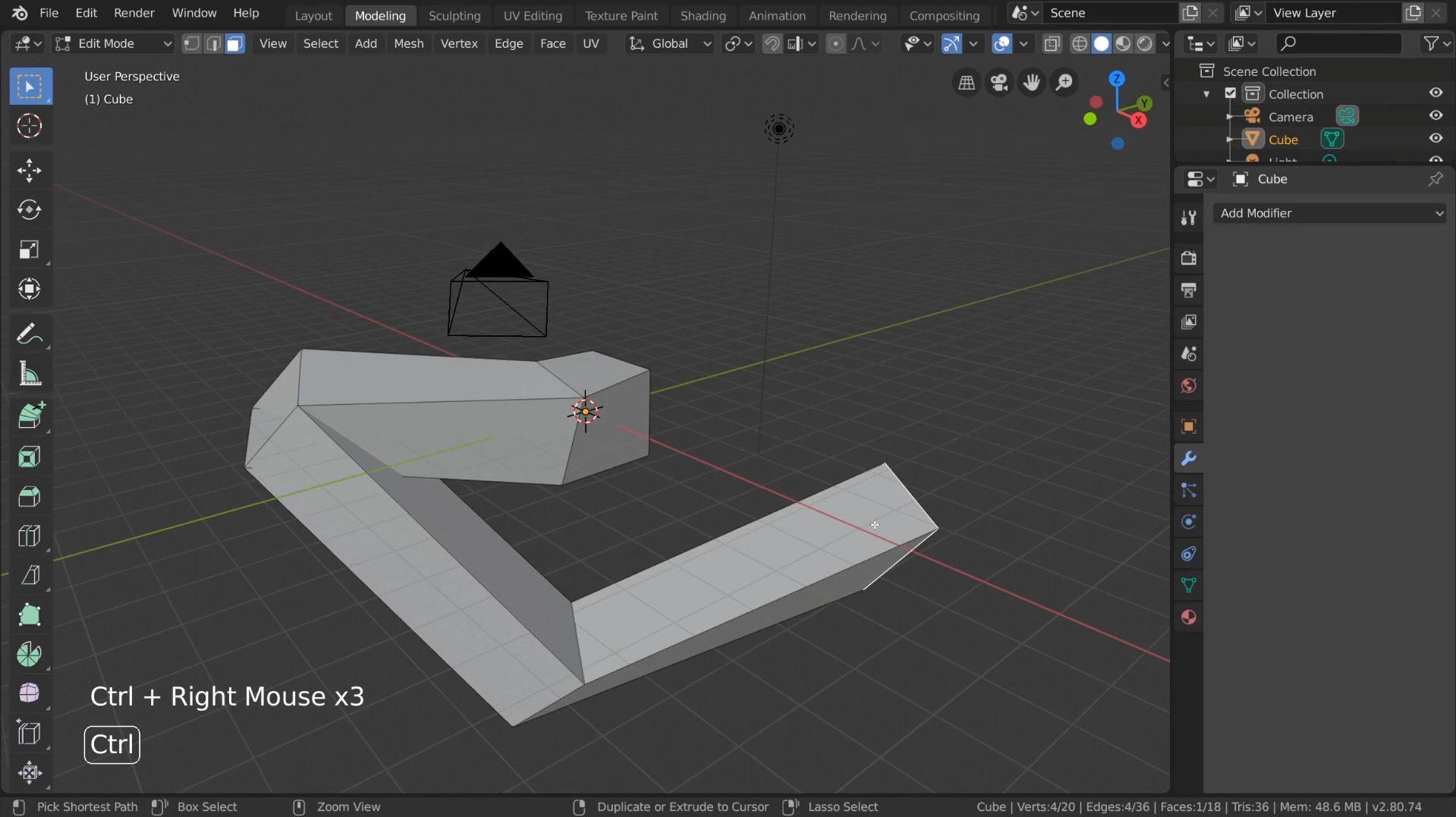Viewport: 1456px width, 817px height.
Task: Click the outliner search field
Action: point(1339,44)
